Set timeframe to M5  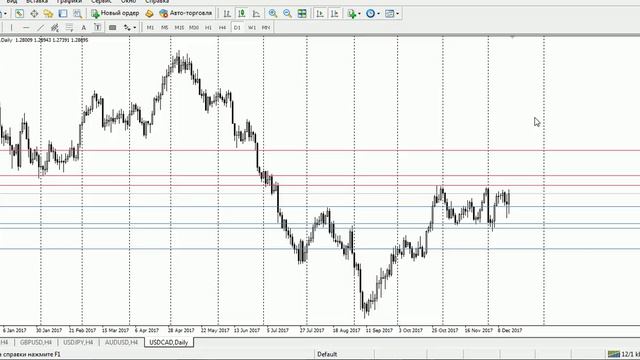[164, 27]
